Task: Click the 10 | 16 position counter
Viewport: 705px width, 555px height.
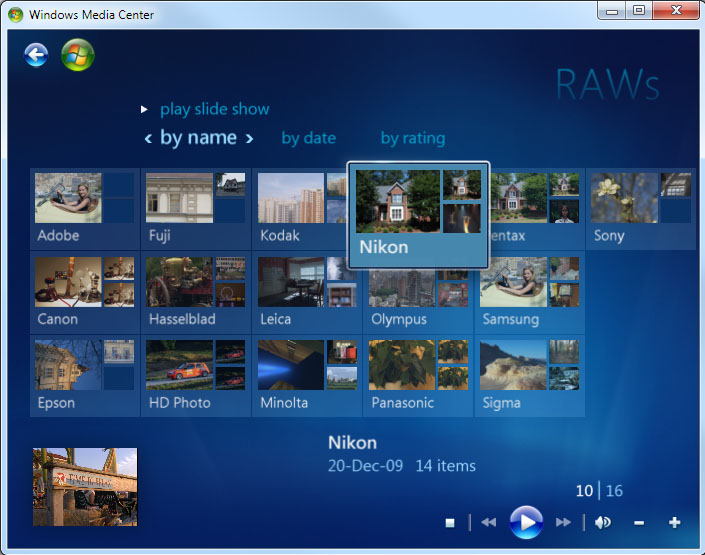Action: [x=599, y=491]
